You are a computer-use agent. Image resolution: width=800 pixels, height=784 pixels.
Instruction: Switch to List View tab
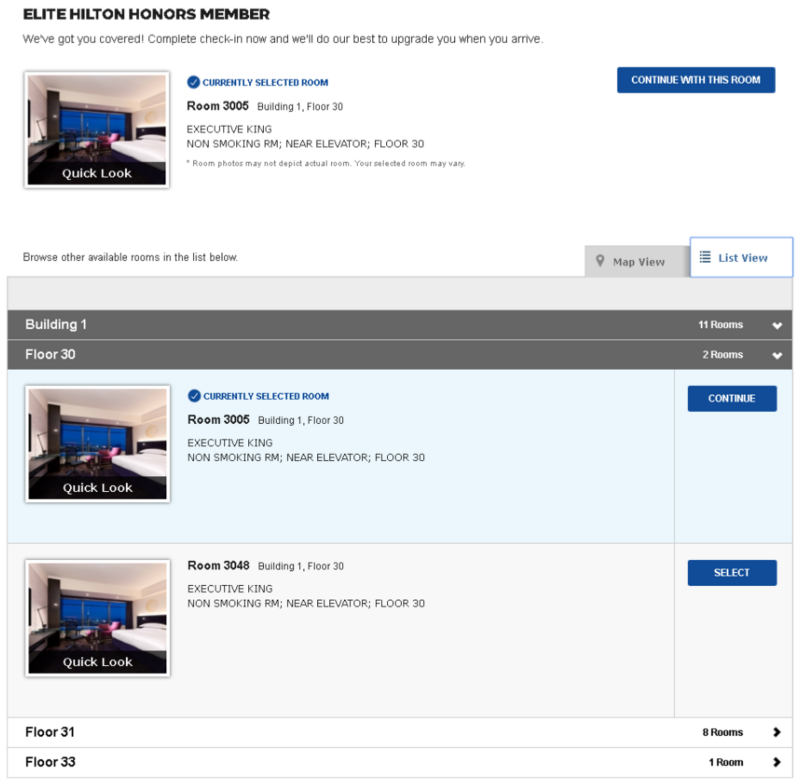(x=741, y=258)
